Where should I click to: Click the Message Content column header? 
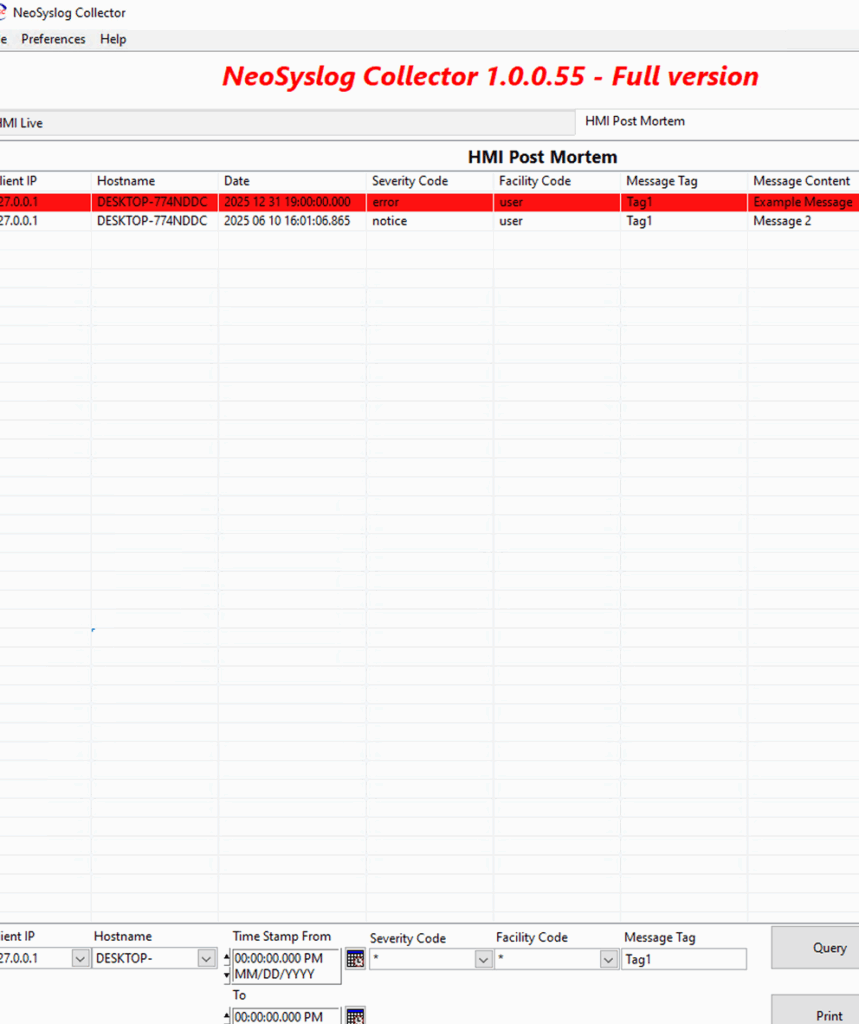[803, 181]
